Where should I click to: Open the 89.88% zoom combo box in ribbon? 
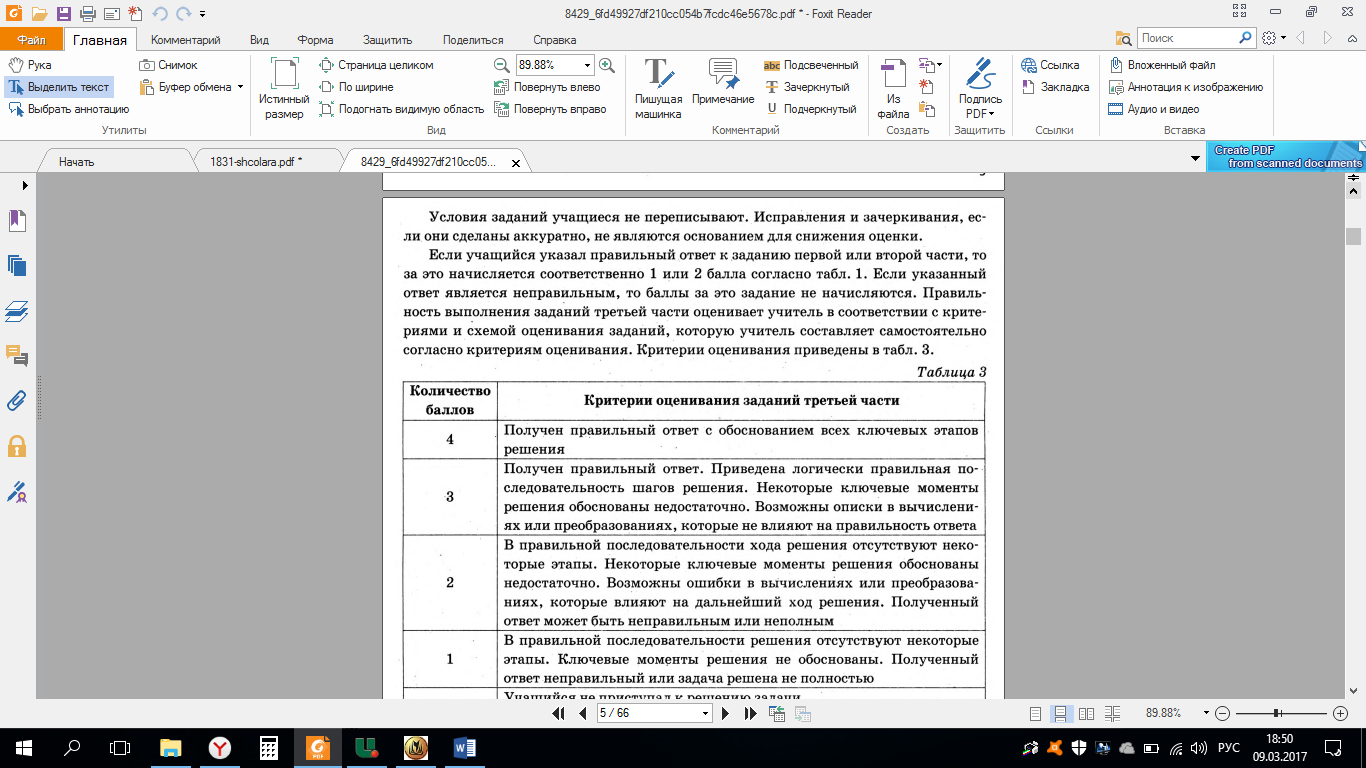(555, 65)
